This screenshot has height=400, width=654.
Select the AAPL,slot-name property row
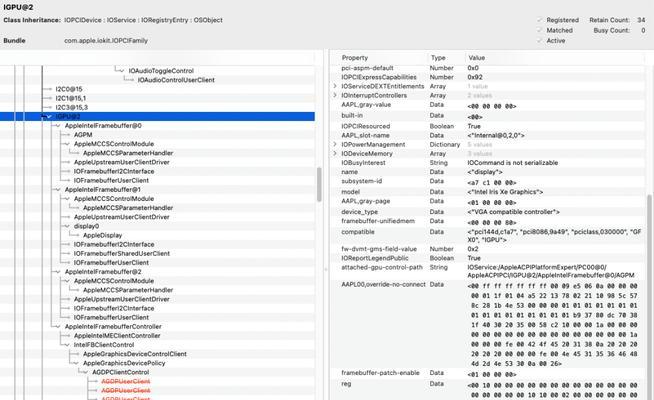click(488, 135)
